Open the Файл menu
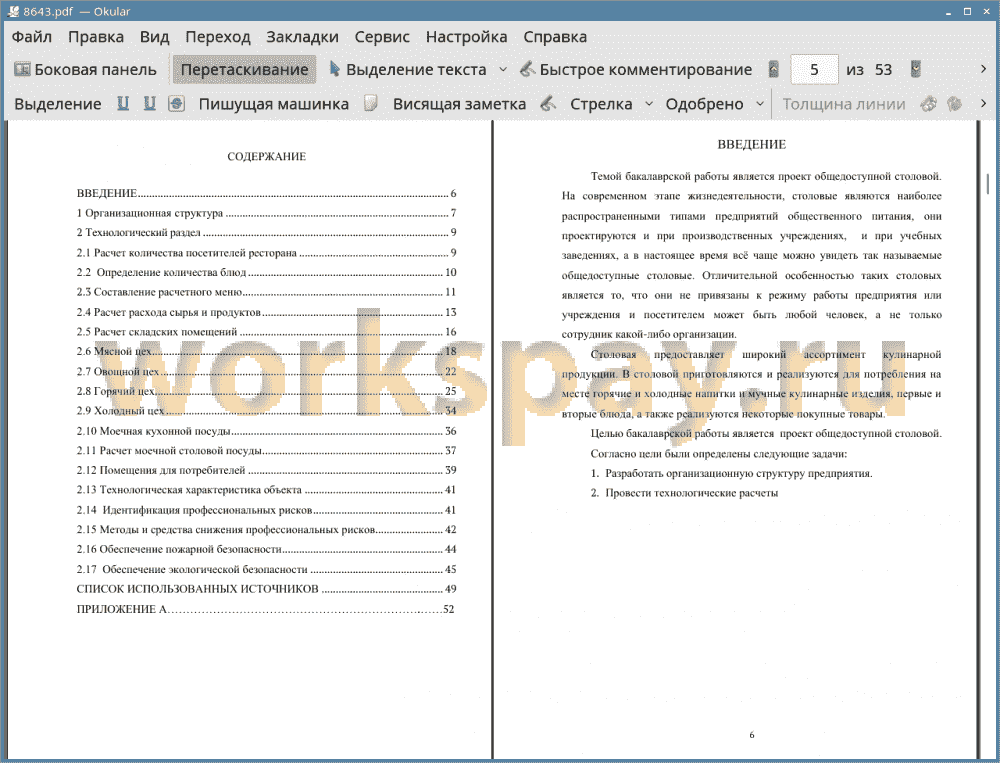Screen dimensions: 1000x763 pyautogui.click(x=32, y=37)
